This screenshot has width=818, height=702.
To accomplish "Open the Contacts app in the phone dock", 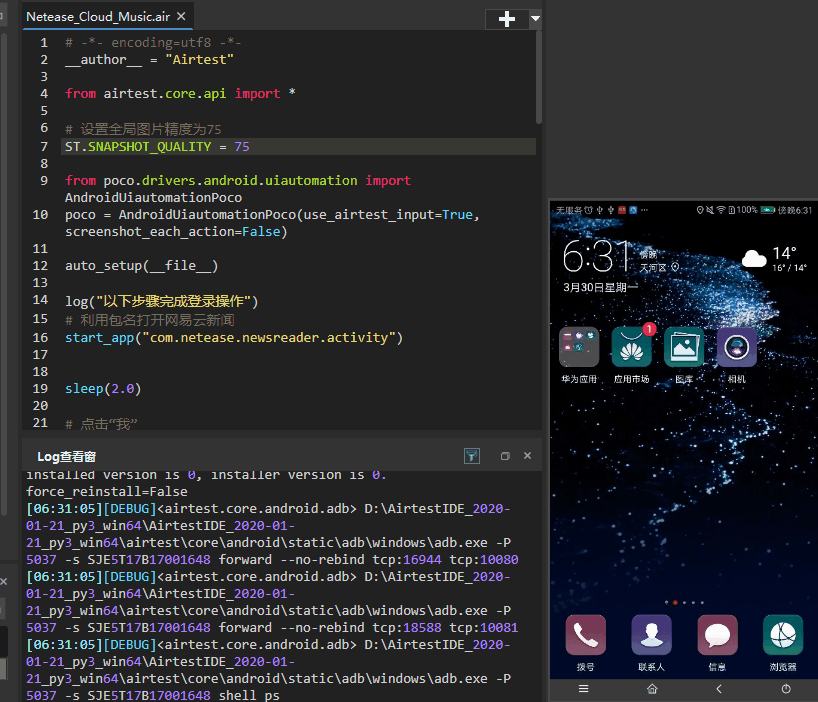I will (x=651, y=635).
